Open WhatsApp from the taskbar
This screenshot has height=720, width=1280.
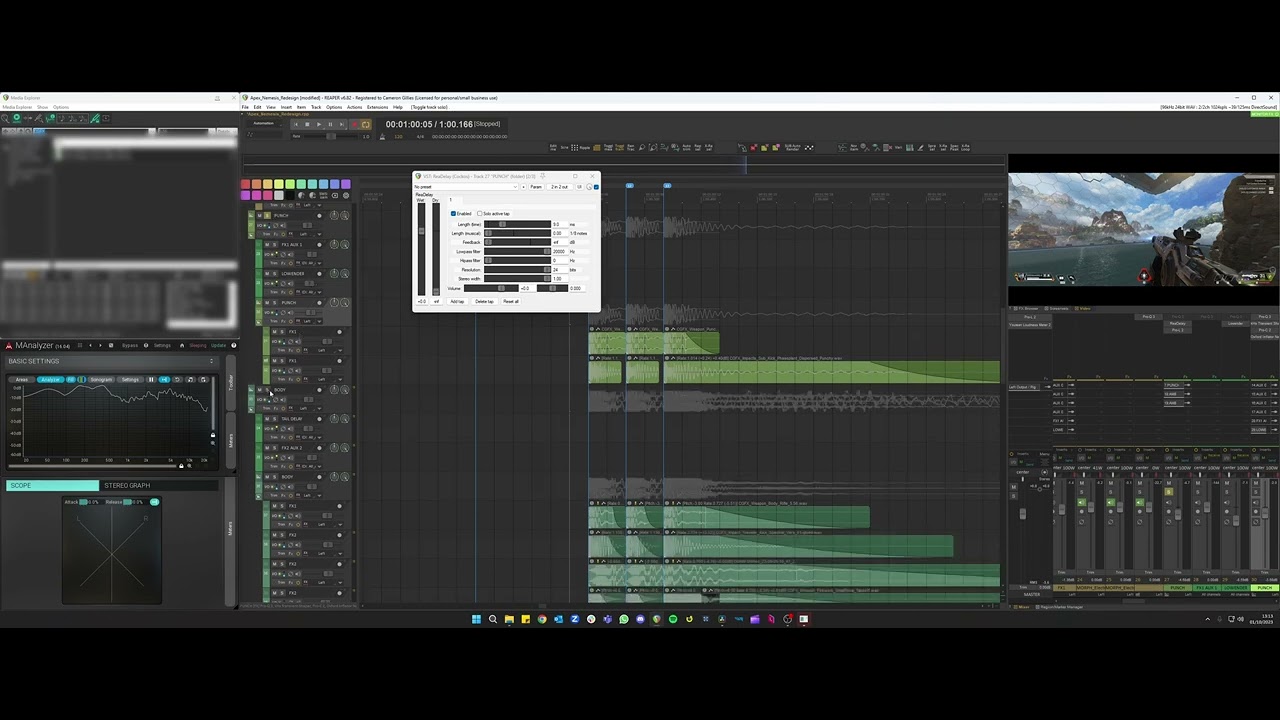point(624,619)
